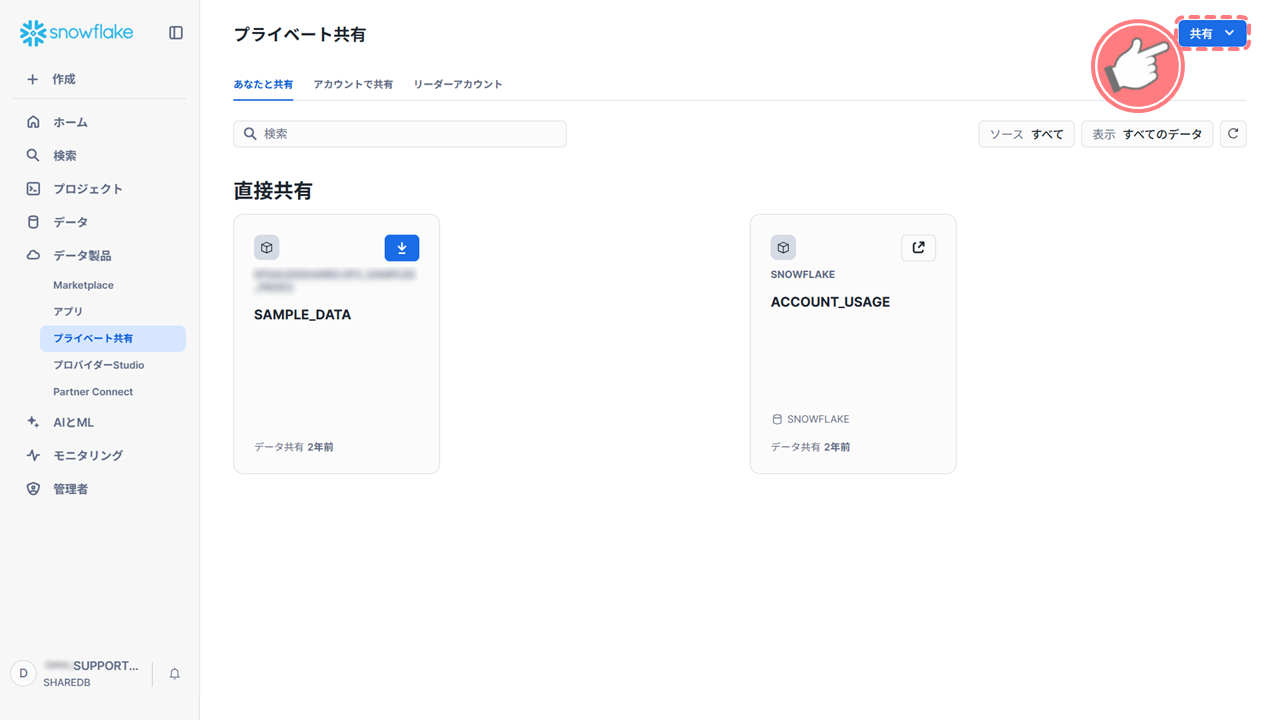Open the 表示 すべてのデータ filter dropdown

(1147, 134)
